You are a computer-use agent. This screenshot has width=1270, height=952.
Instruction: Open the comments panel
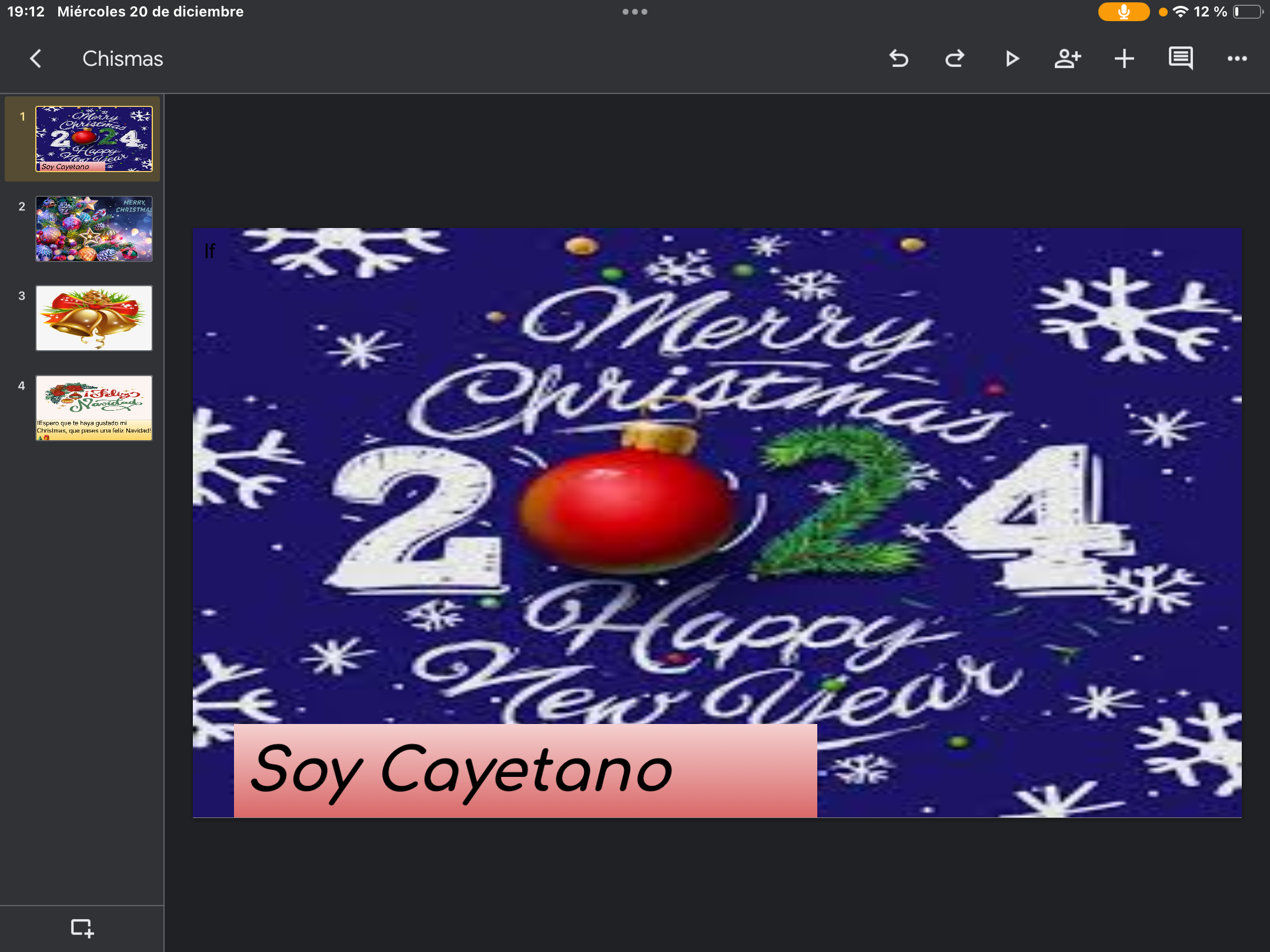[x=1180, y=59]
